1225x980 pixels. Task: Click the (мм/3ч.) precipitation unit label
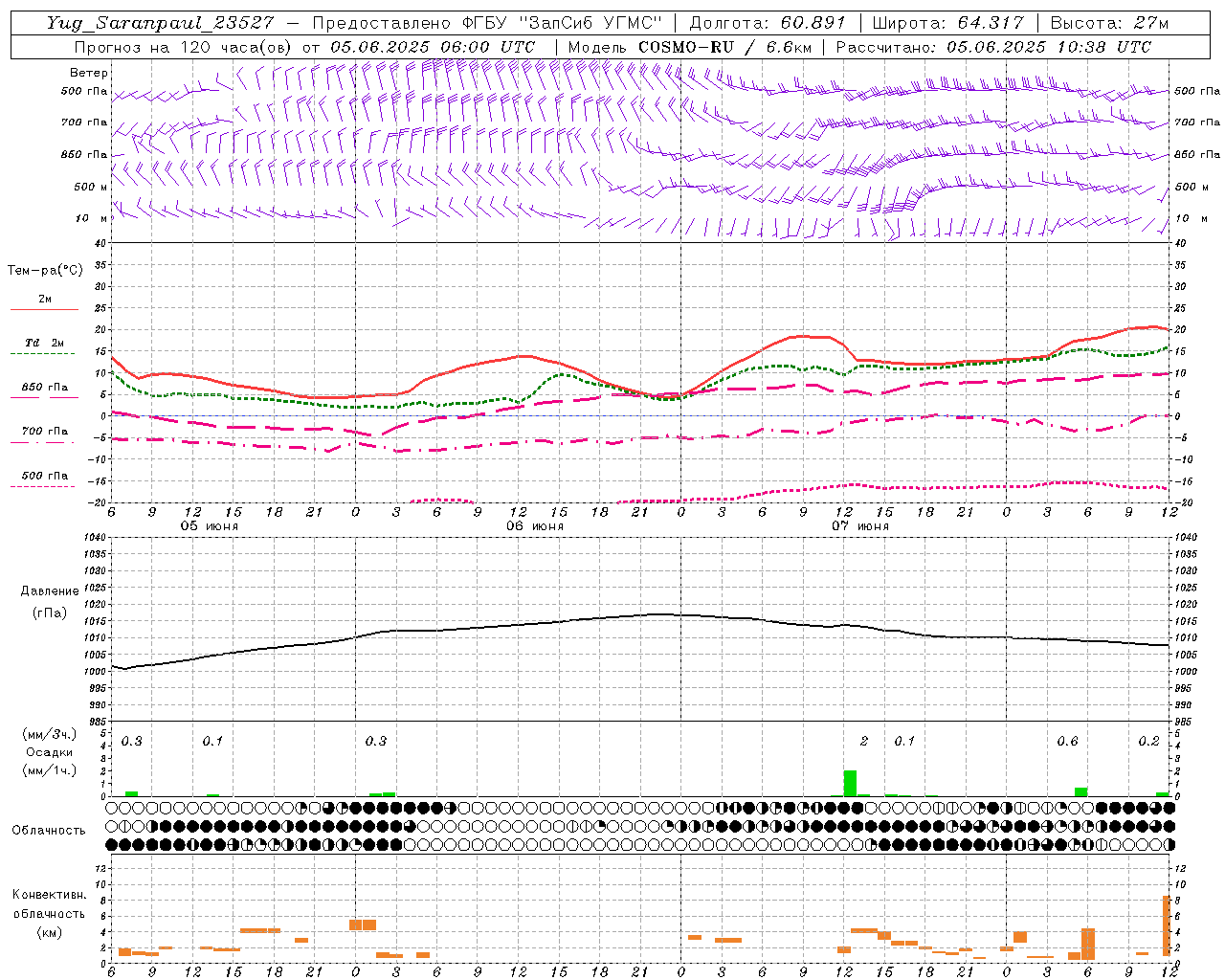click(x=50, y=734)
